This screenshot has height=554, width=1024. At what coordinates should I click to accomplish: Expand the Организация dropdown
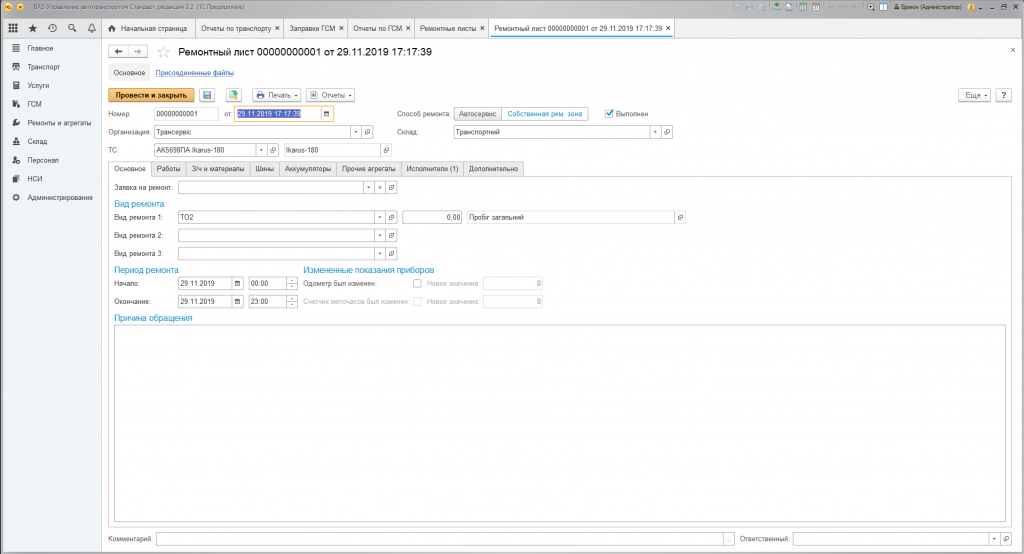[x=356, y=132]
